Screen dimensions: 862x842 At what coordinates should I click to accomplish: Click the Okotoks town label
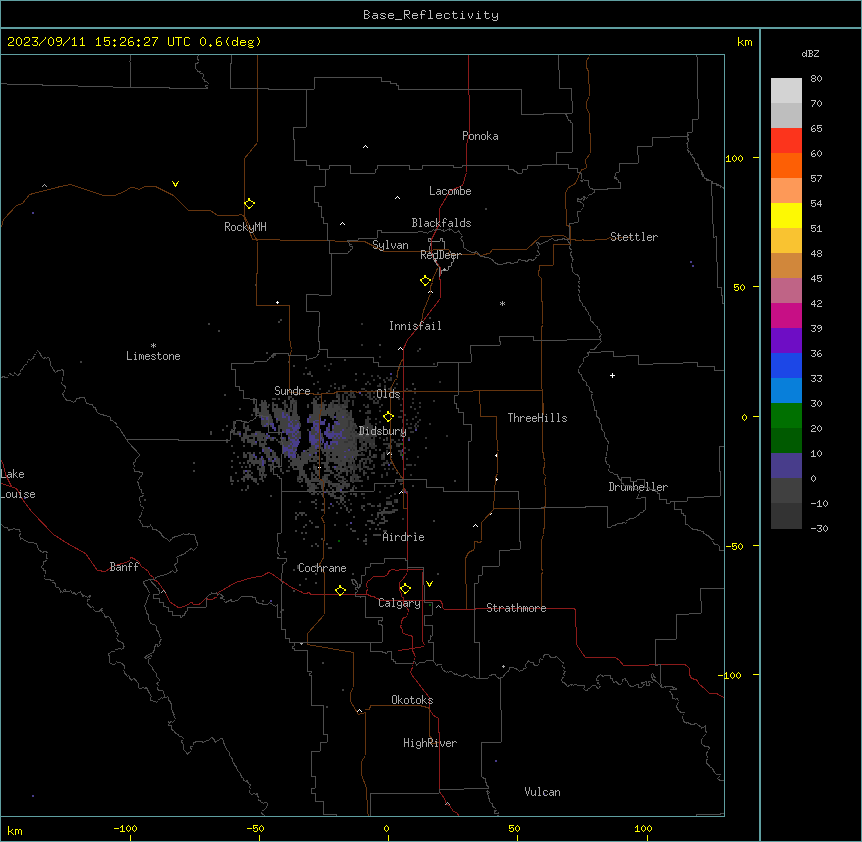point(412,700)
